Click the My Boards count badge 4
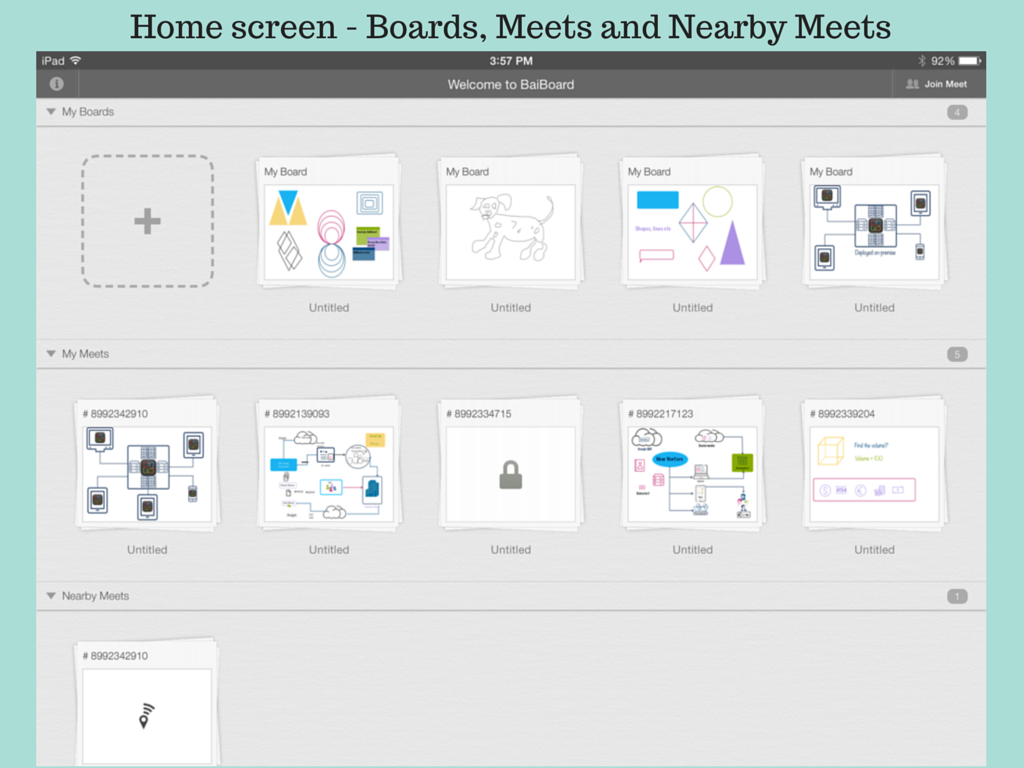1024x768 pixels. pyautogui.click(x=957, y=112)
